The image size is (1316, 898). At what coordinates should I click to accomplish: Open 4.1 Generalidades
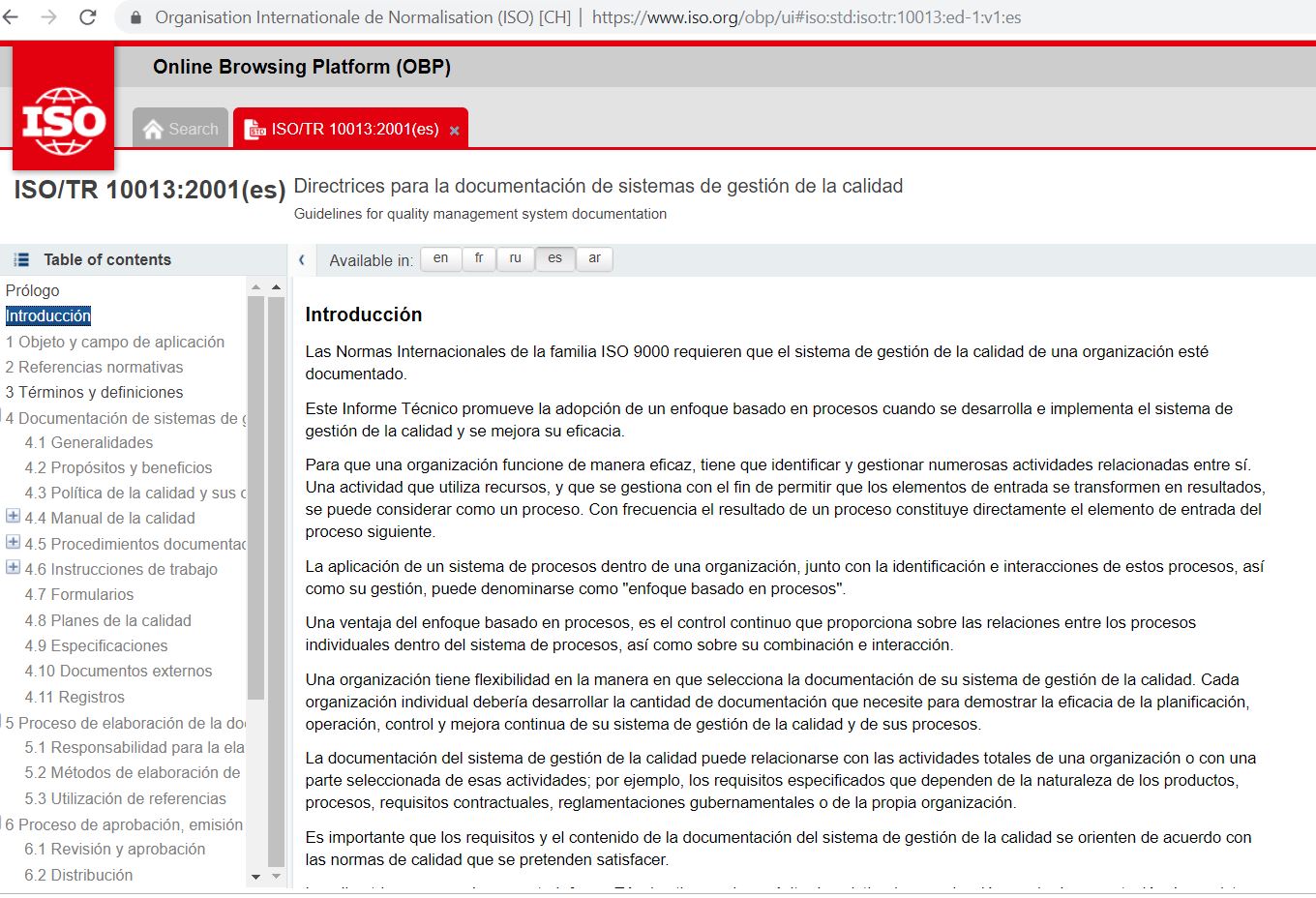pos(88,442)
